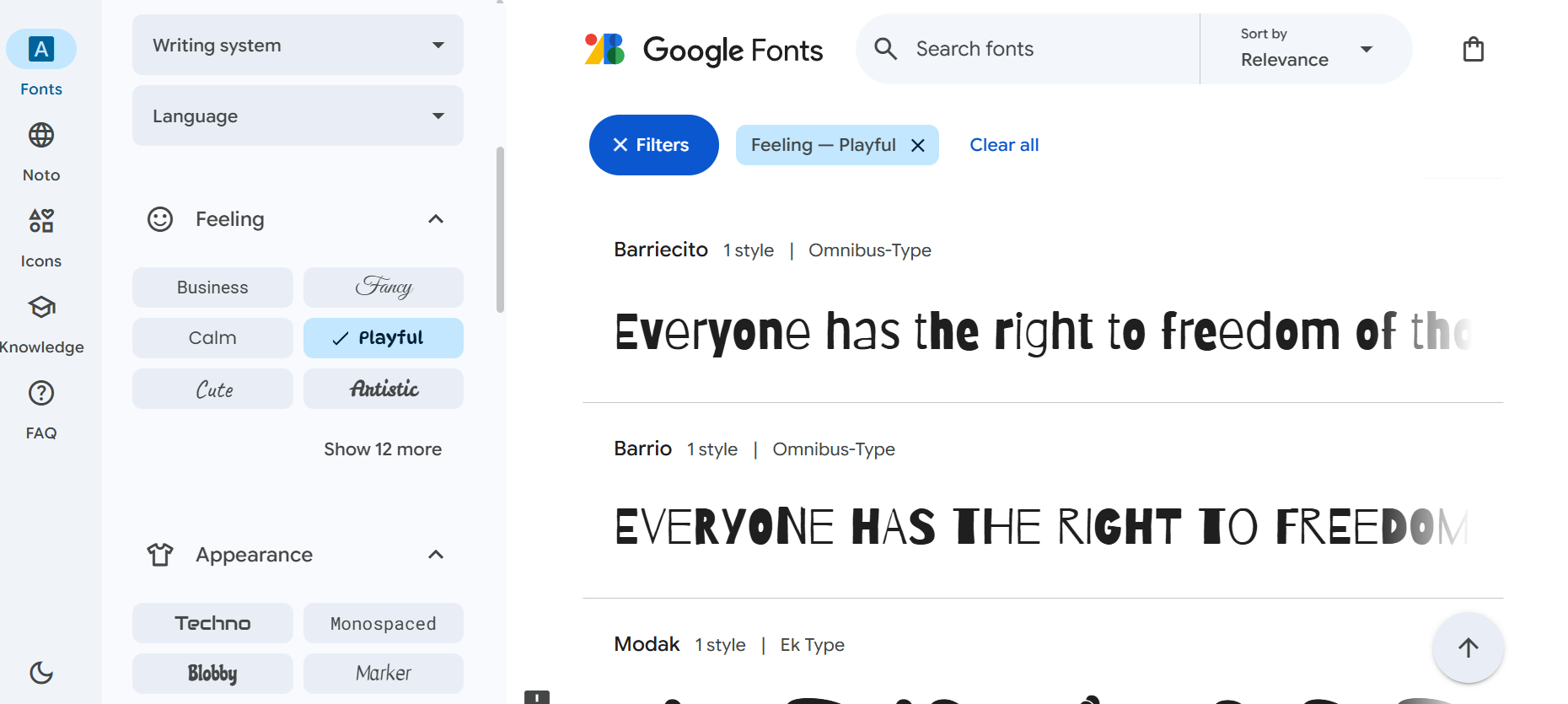Open the Language dropdown
The width and height of the screenshot is (1568, 704).
coord(297,116)
